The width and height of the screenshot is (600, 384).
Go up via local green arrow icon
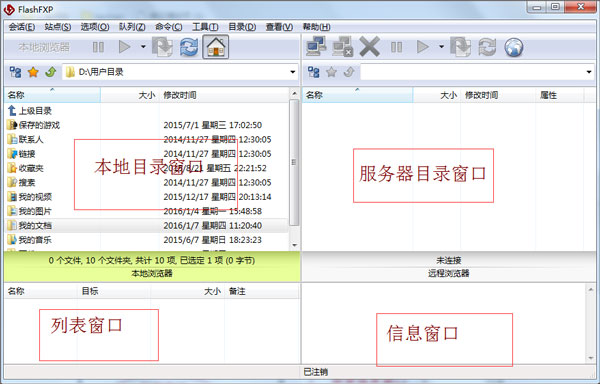pos(51,72)
